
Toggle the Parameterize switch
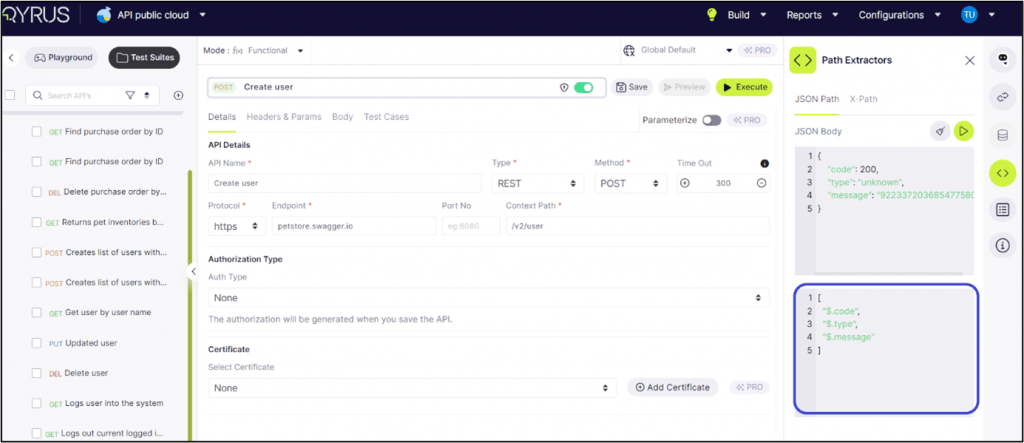click(711, 120)
